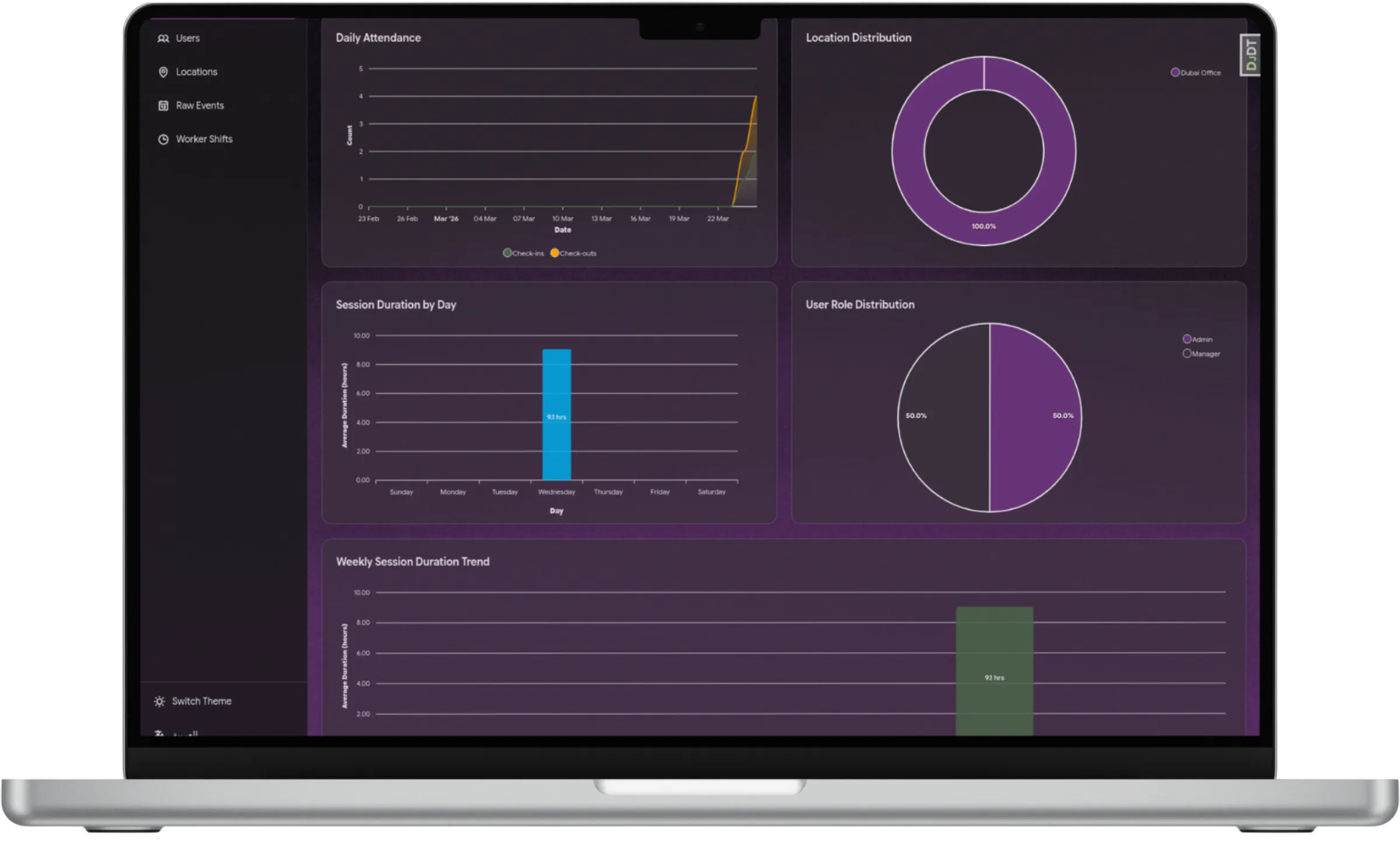This screenshot has height=848, width=1400.
Task: Click the Locations map pin icon
Action: 163,72
